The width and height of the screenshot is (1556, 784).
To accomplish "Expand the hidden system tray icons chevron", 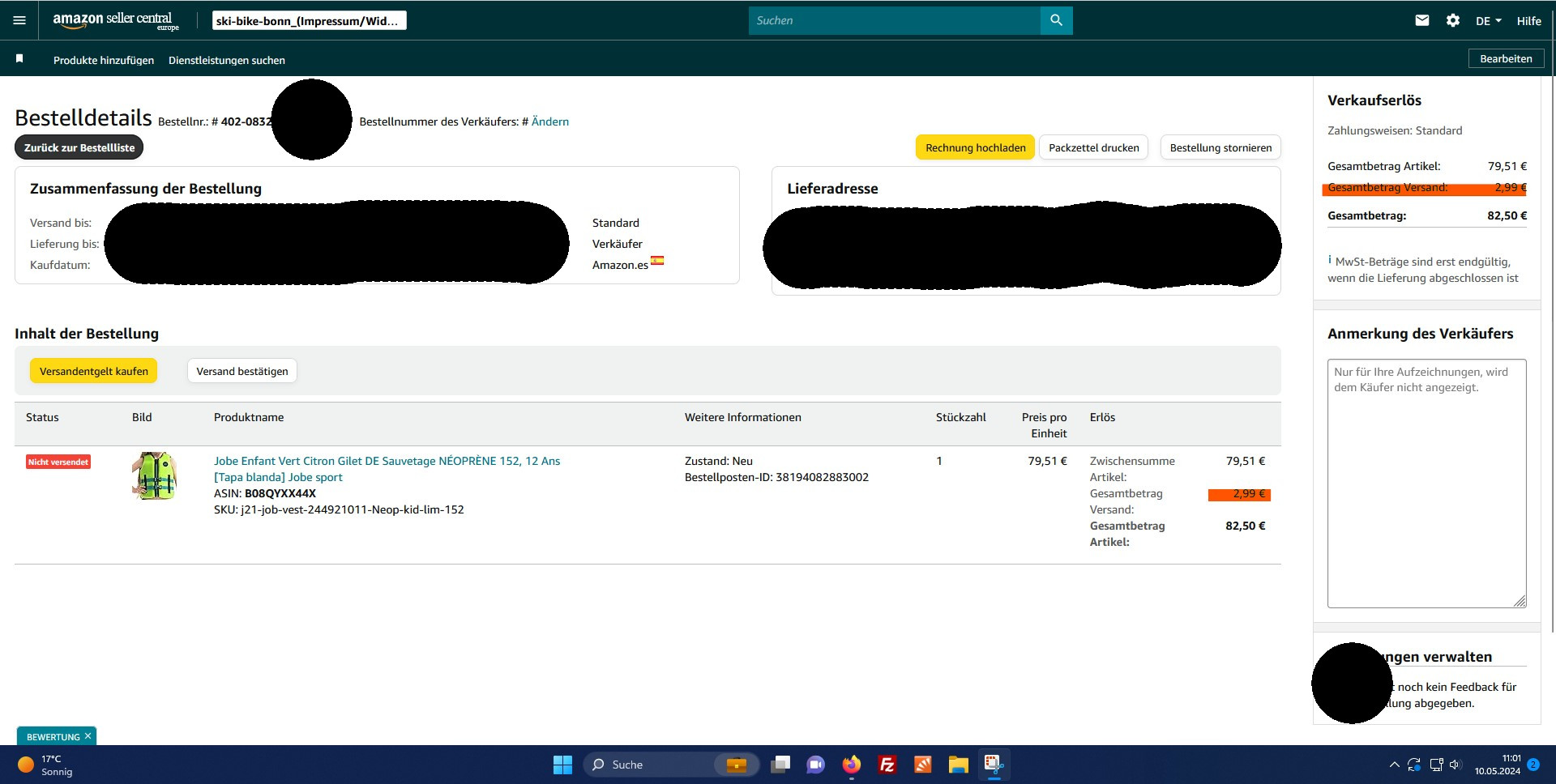I will [x=1394, y=765].
